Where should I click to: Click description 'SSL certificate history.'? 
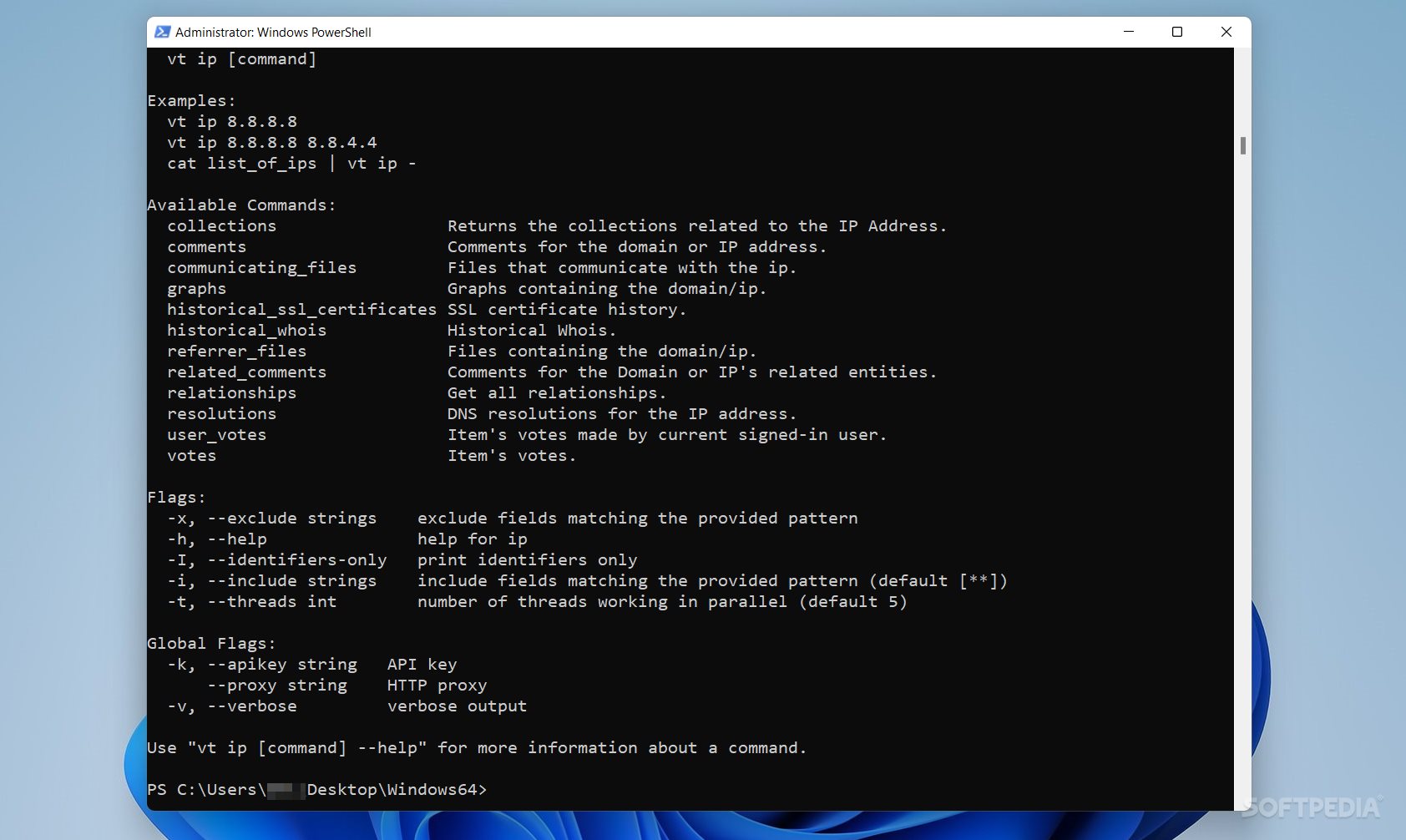[x=567, y=310]
